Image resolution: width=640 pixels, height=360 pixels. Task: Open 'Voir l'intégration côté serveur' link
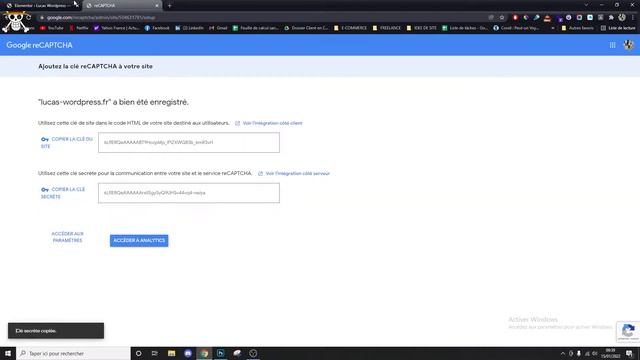tap(298, 173)
